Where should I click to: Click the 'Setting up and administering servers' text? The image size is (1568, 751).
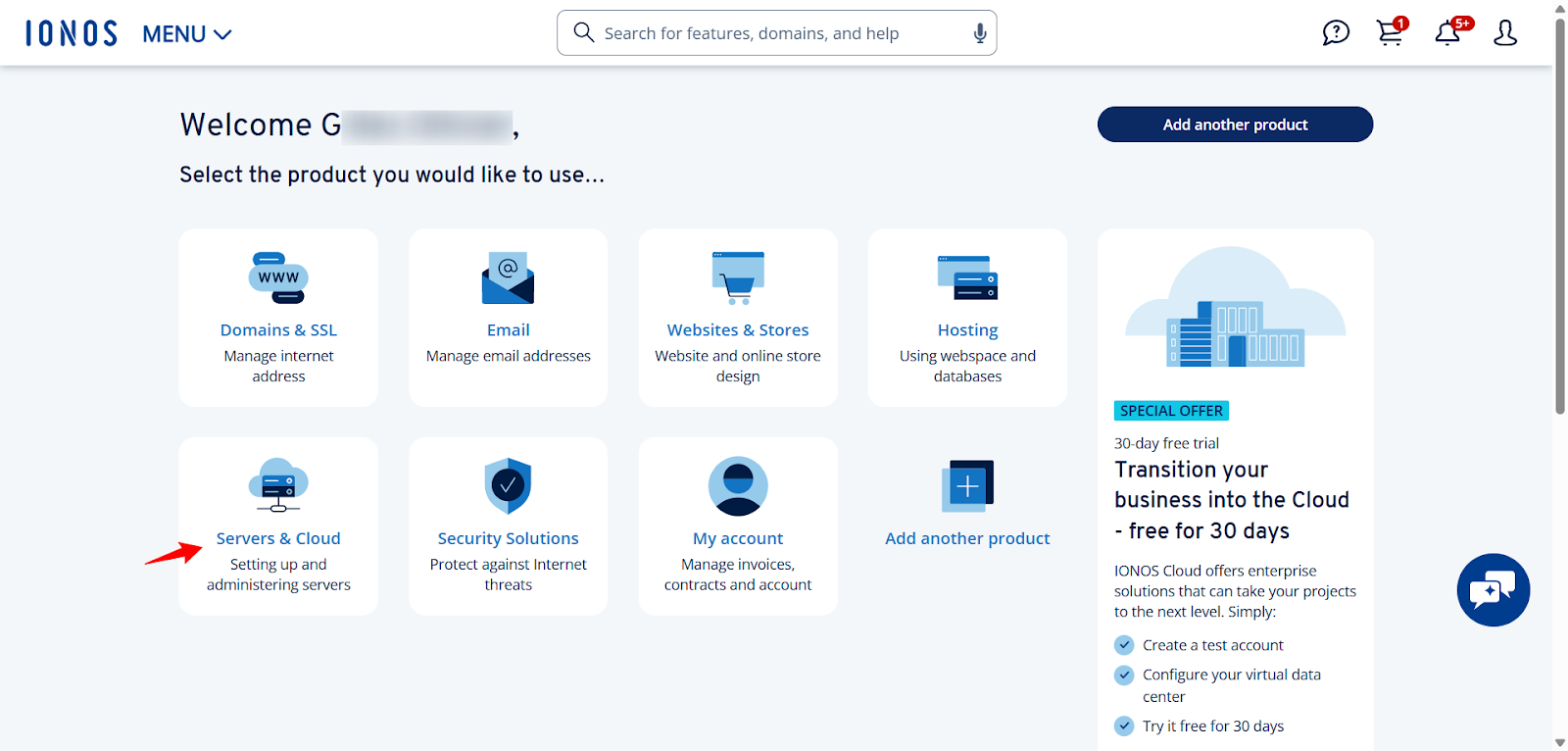click(x=278, y=575)
